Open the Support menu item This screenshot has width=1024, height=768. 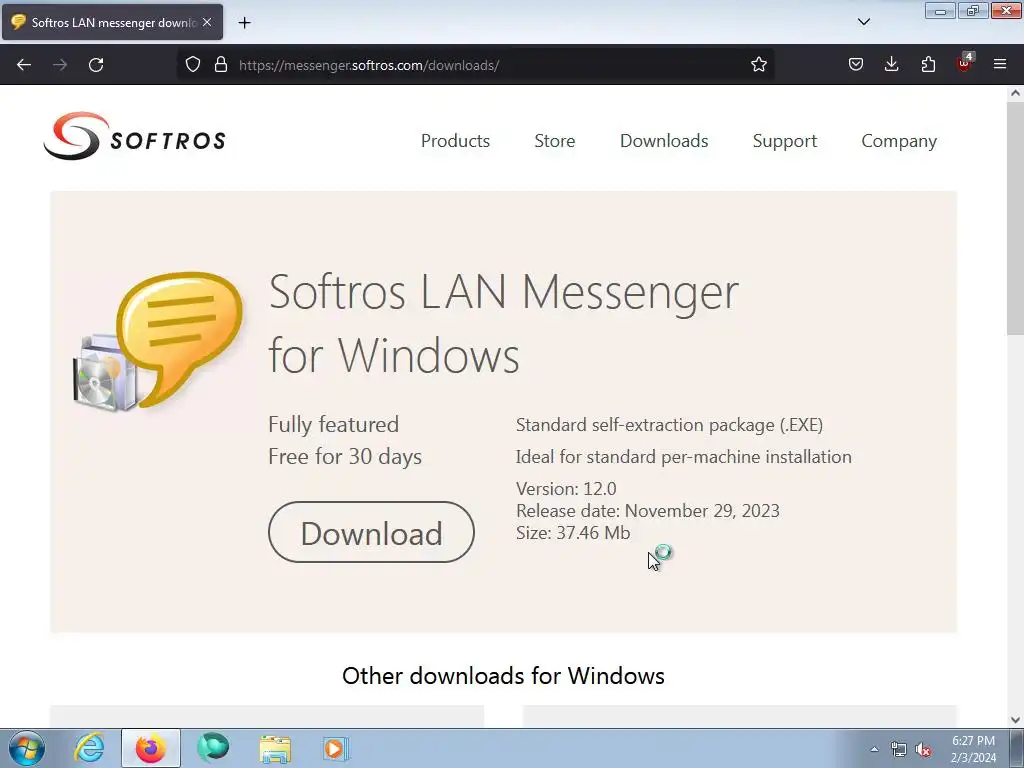point(784,141)
